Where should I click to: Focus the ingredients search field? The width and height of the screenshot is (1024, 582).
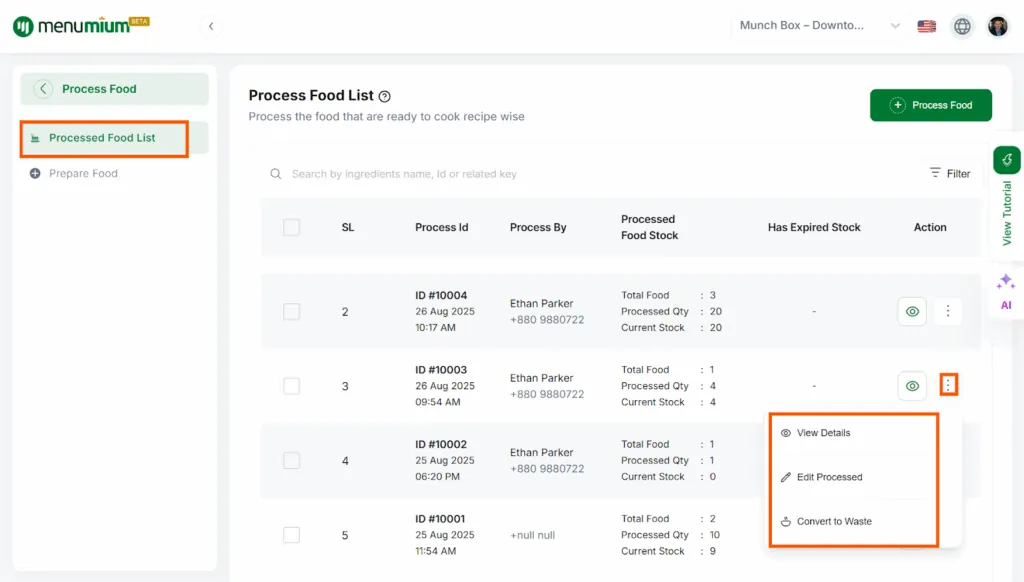(404, 174)
